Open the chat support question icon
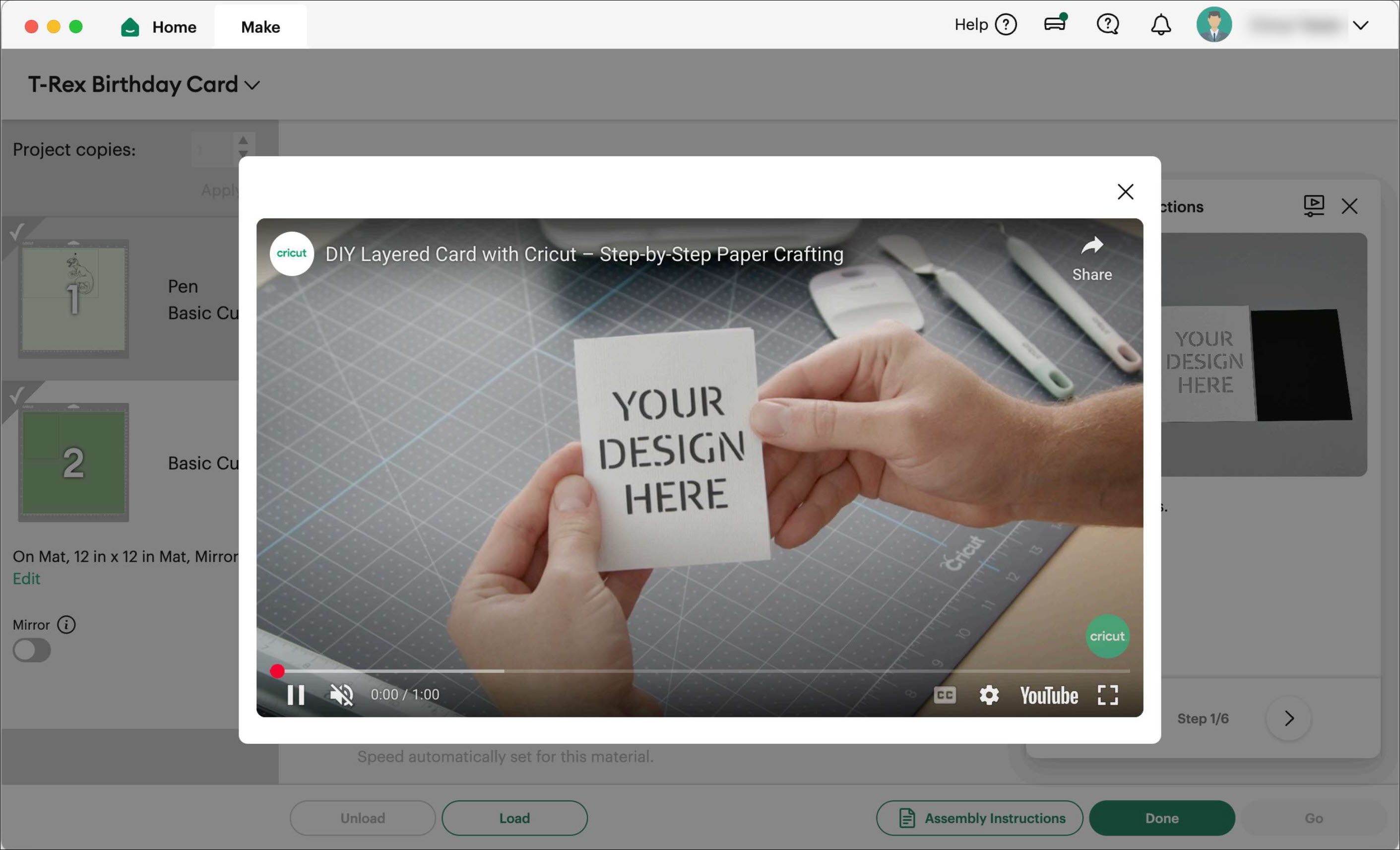This screenshot has width=1400, height=850. tap(1107, 24)
